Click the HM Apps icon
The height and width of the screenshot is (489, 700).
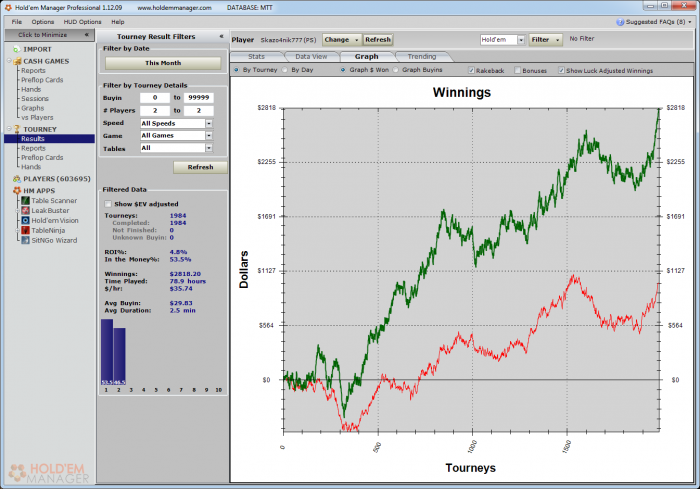coord(17,191)
